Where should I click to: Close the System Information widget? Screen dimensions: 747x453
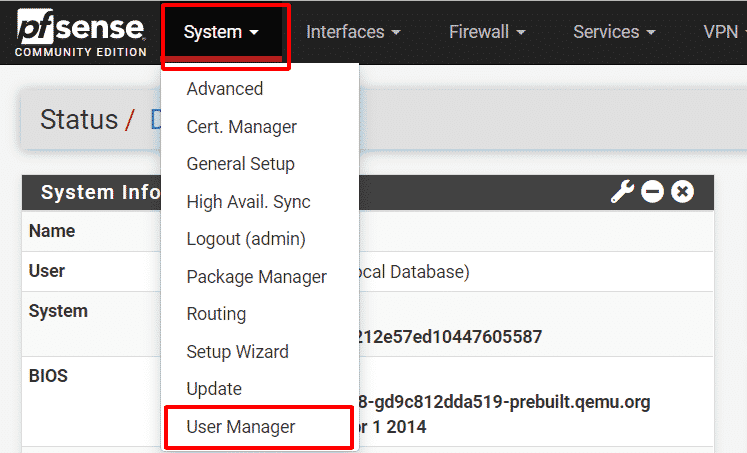[x=682, y=191]
